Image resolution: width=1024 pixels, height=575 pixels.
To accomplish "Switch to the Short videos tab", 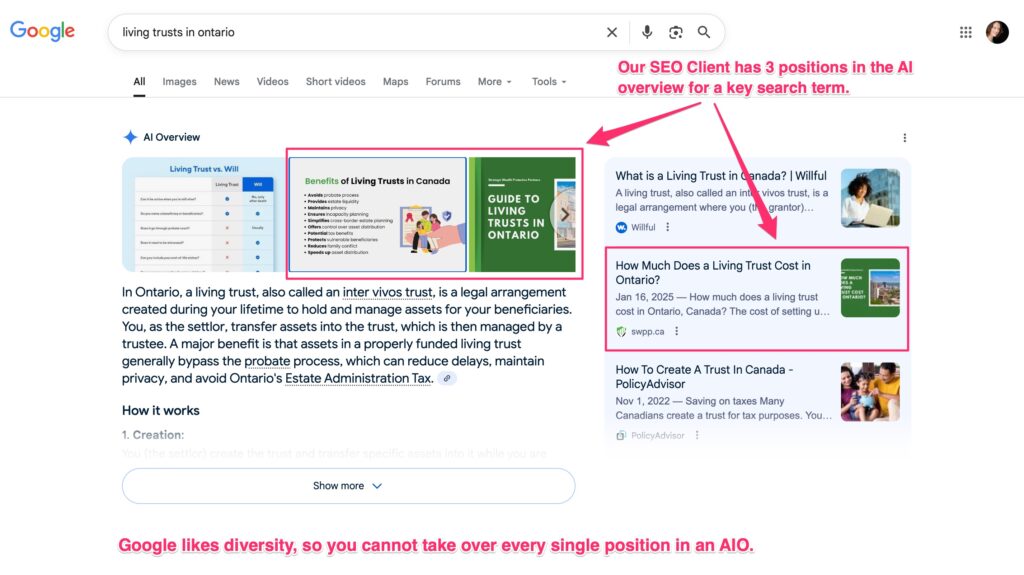I will point(336,82).
